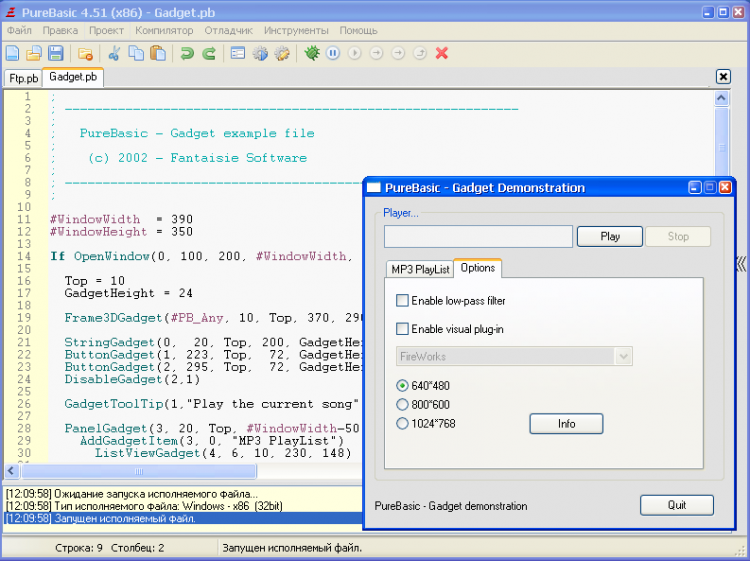Select the 800*600 radio button
The width and height of the screenshot is (750, 561).
point(403,405)
